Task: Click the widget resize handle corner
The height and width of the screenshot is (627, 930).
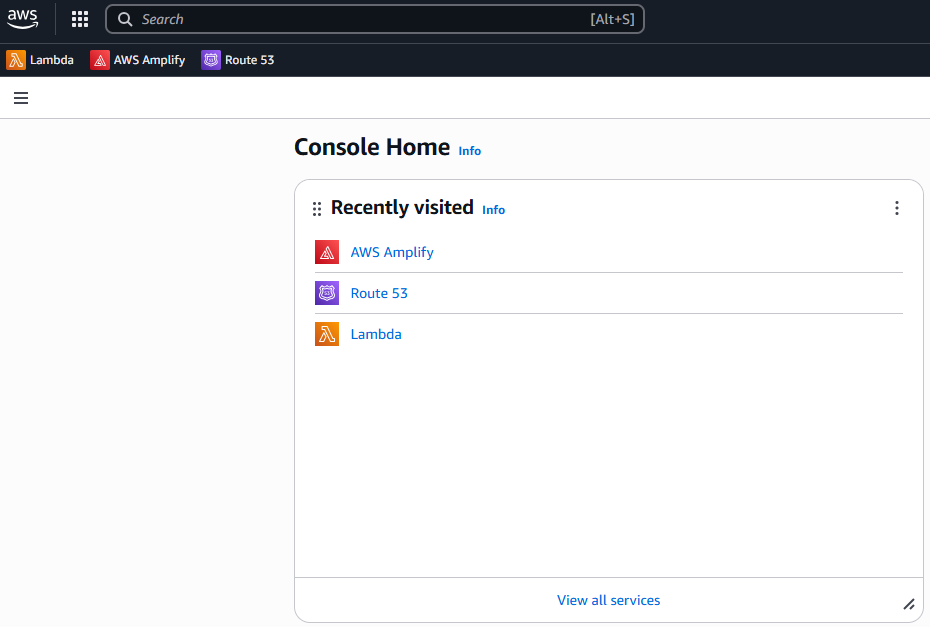Action: (908, 603)
